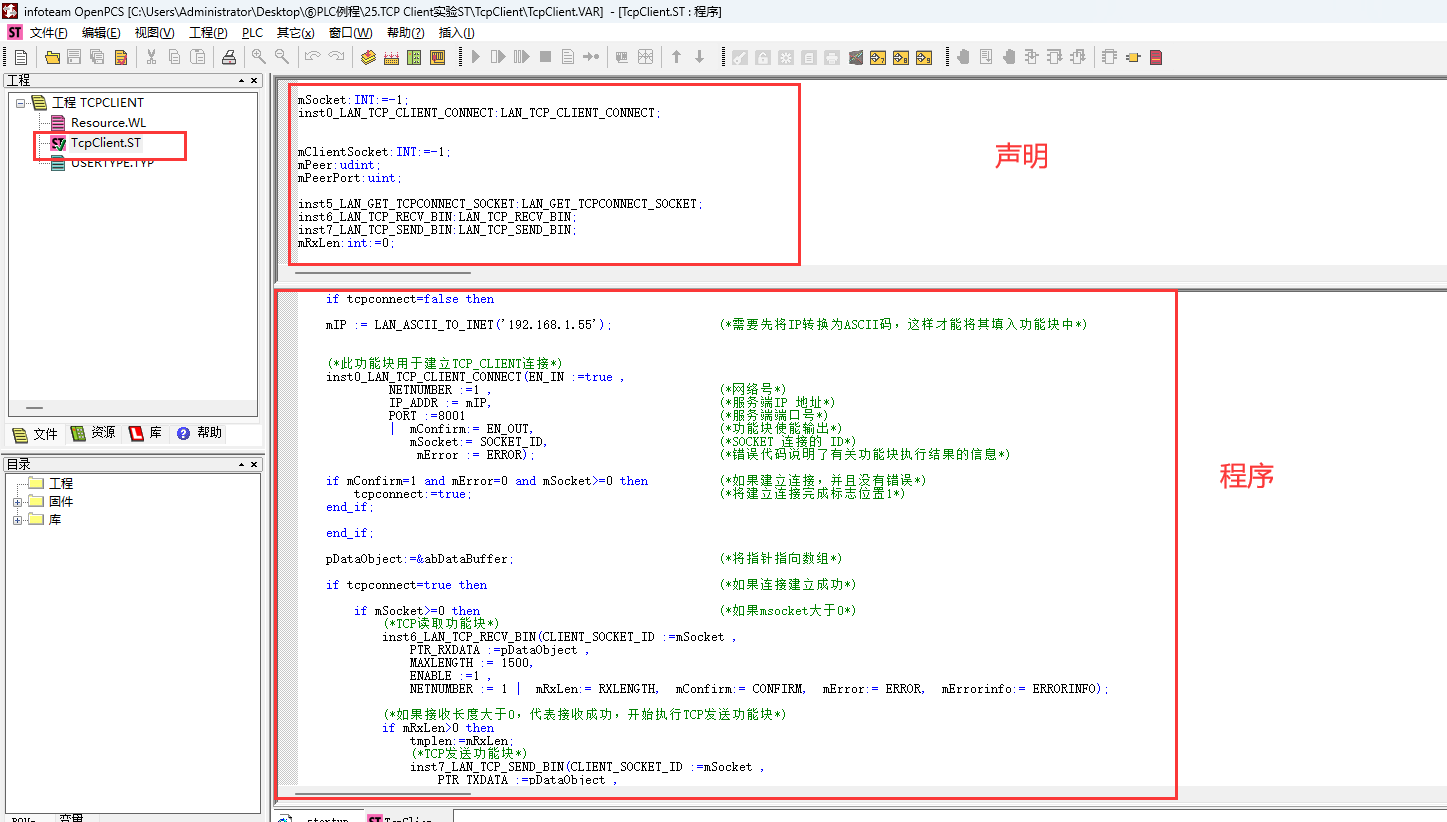Click the open folder toolbar icon

tap(52, 57)
